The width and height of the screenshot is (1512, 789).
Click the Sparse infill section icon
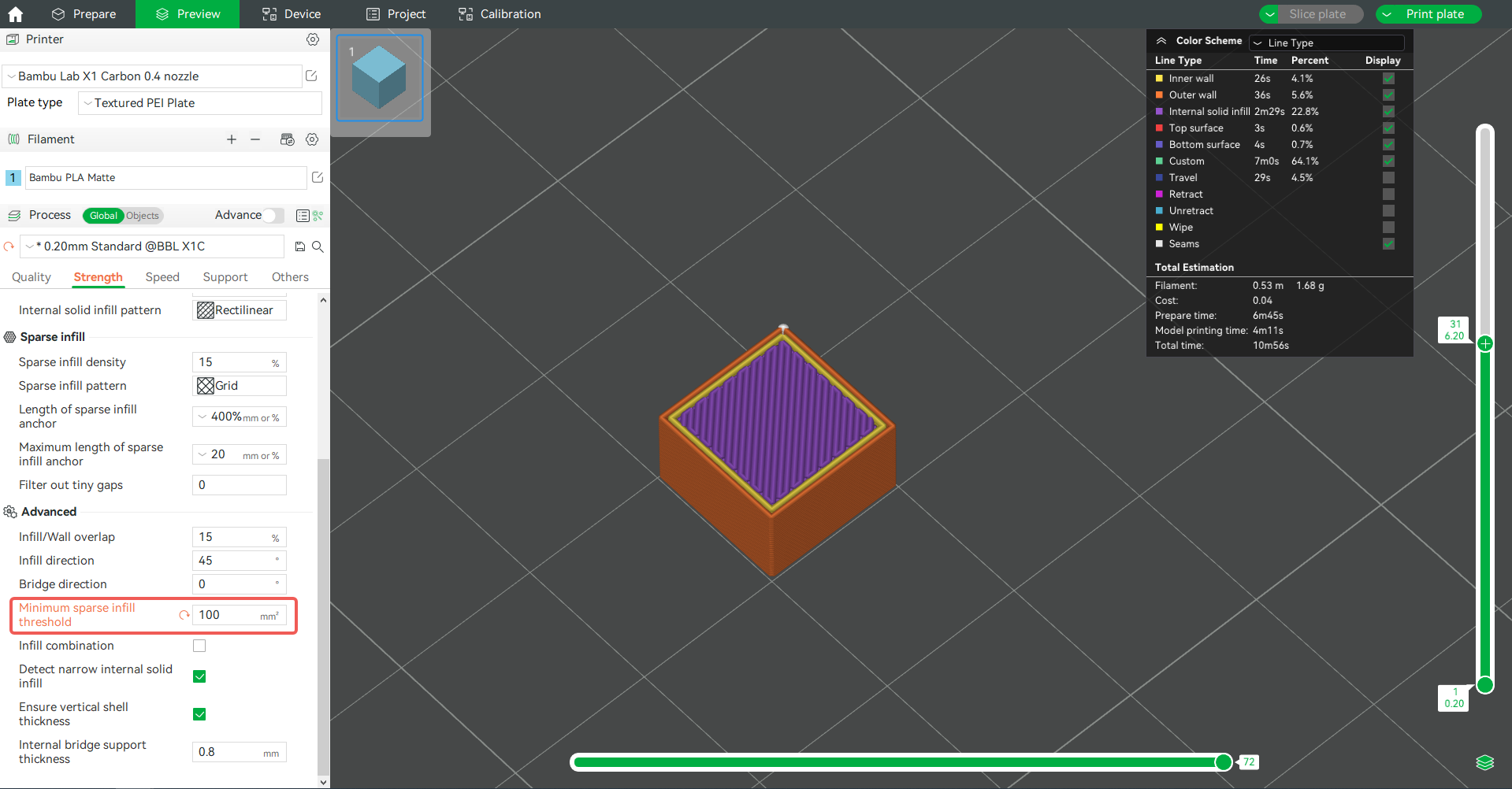click(x=10, y=337)
